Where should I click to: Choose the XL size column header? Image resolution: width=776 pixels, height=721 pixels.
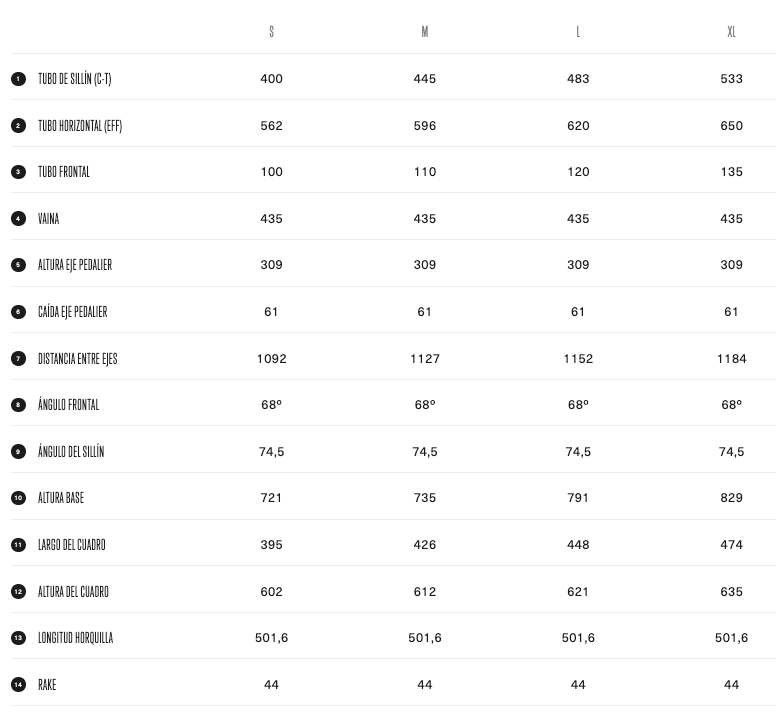click(731, 32)
